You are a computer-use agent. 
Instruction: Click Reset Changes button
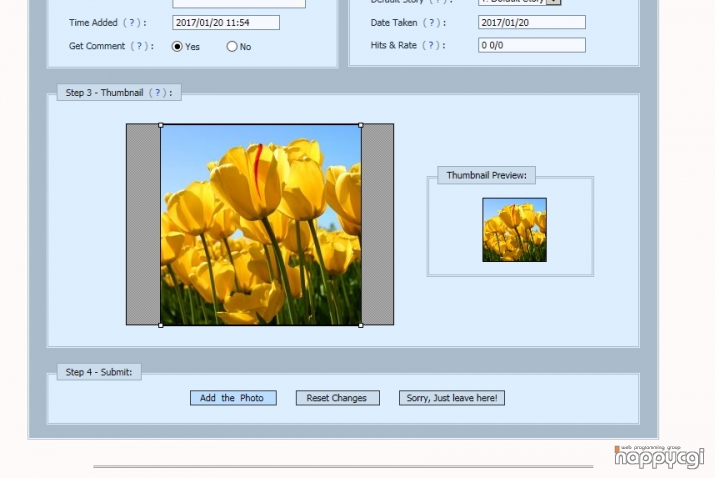[337, 398]
